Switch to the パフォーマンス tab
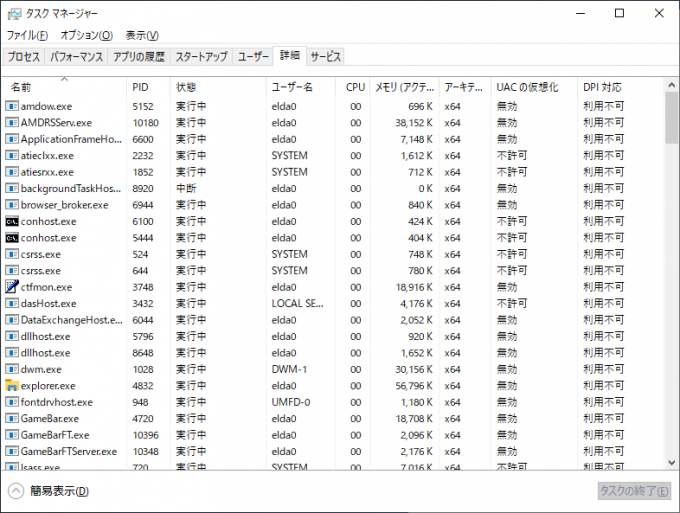The height and width of the screenshot is (513, 680). point(76,57)
